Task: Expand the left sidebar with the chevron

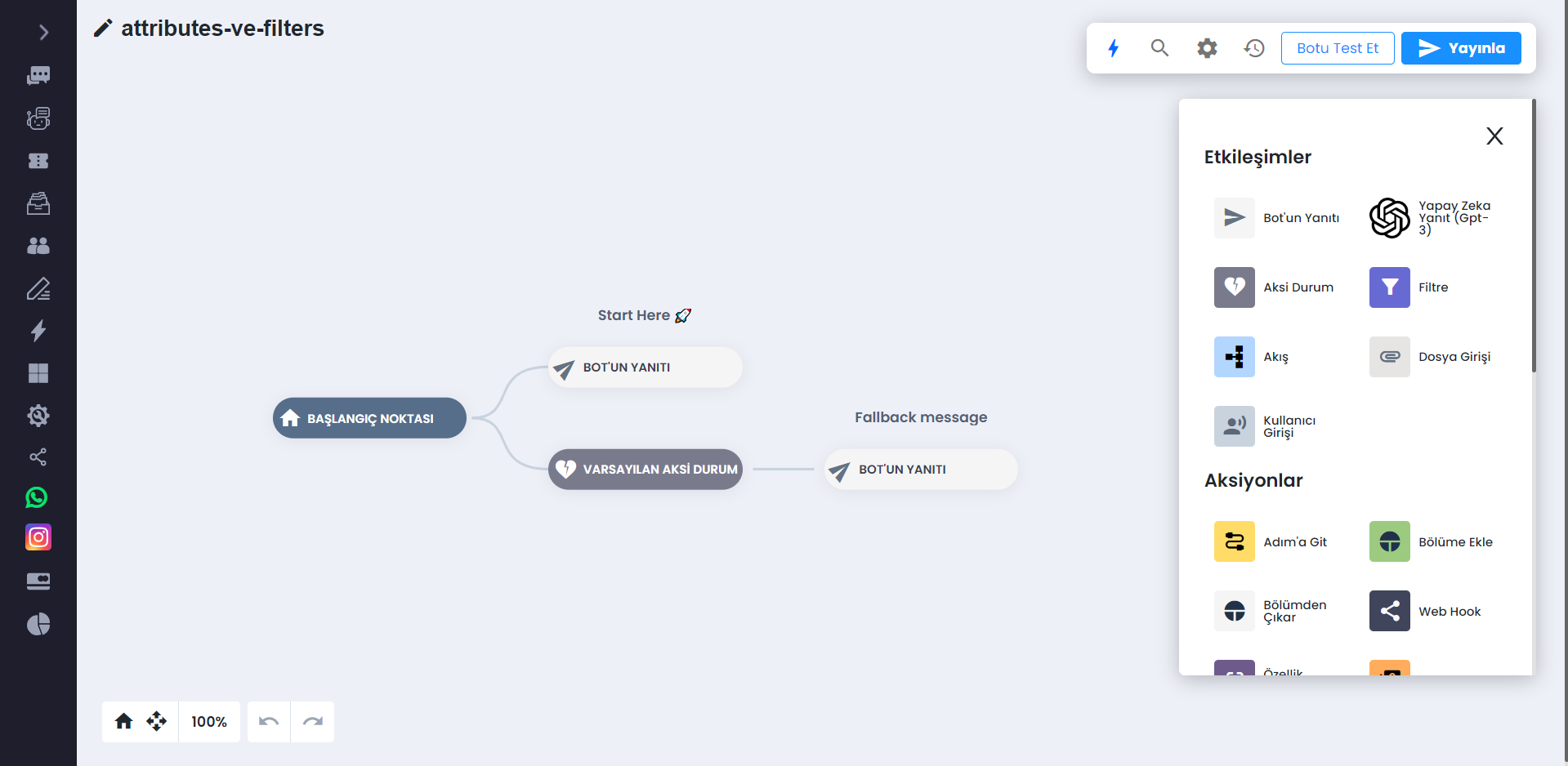Action: (43, 33)
